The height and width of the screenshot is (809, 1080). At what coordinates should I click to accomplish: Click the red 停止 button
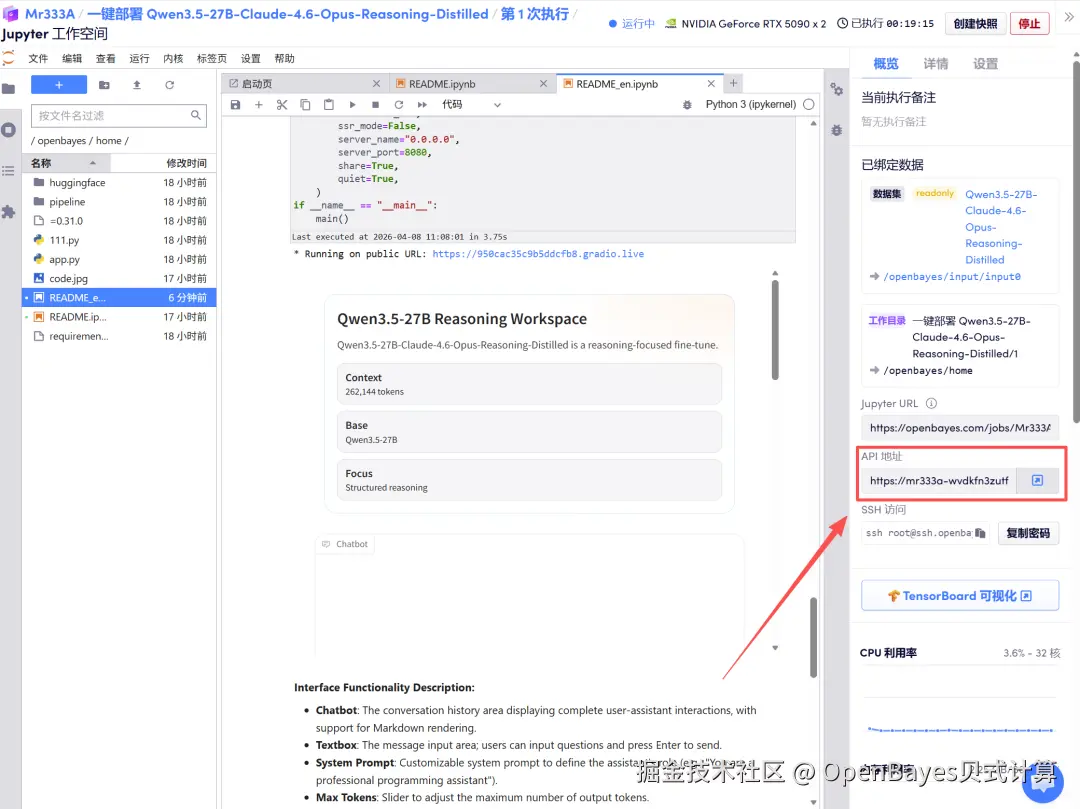point(1029,23)
